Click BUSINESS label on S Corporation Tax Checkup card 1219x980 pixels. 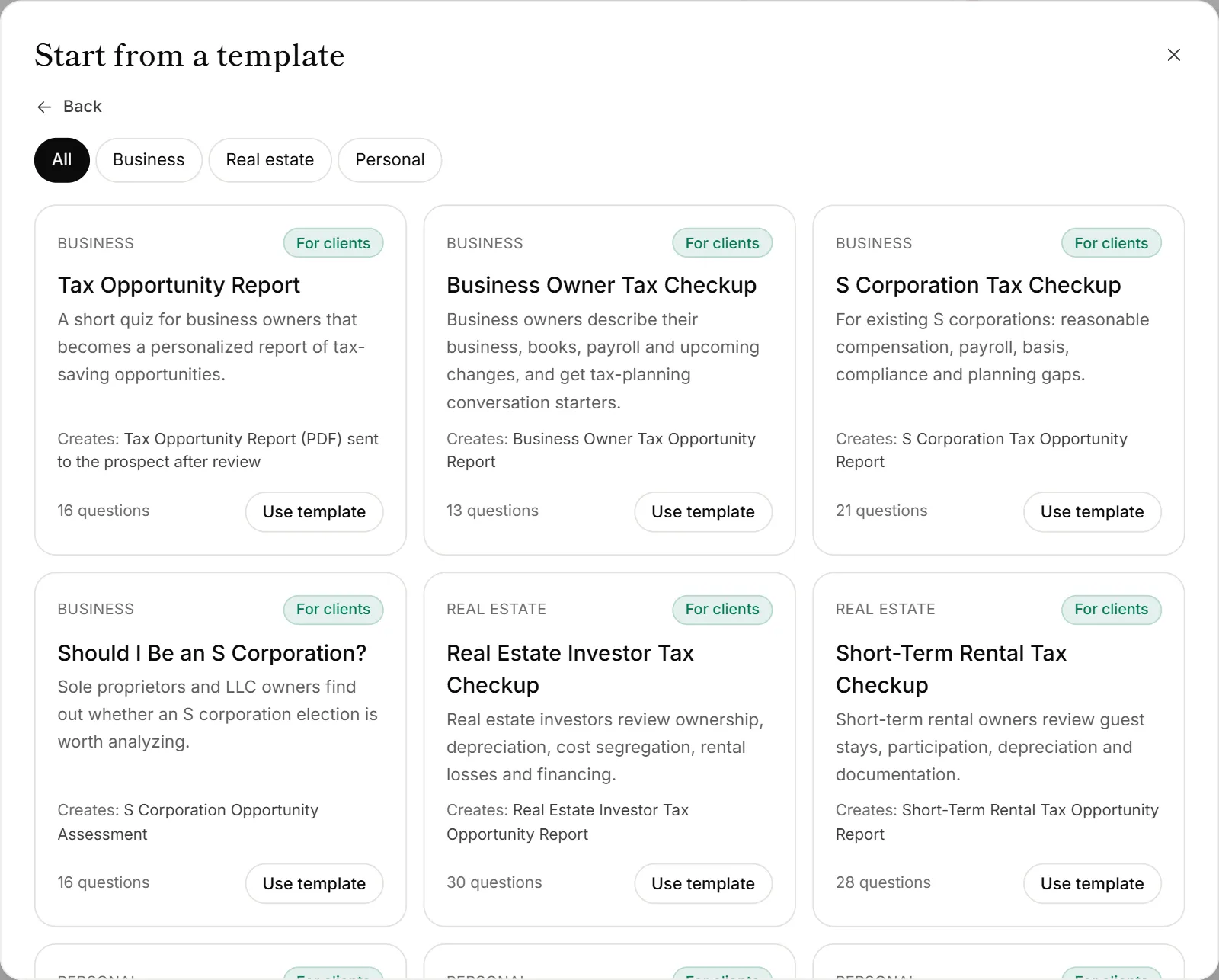(x=874, y=243)
